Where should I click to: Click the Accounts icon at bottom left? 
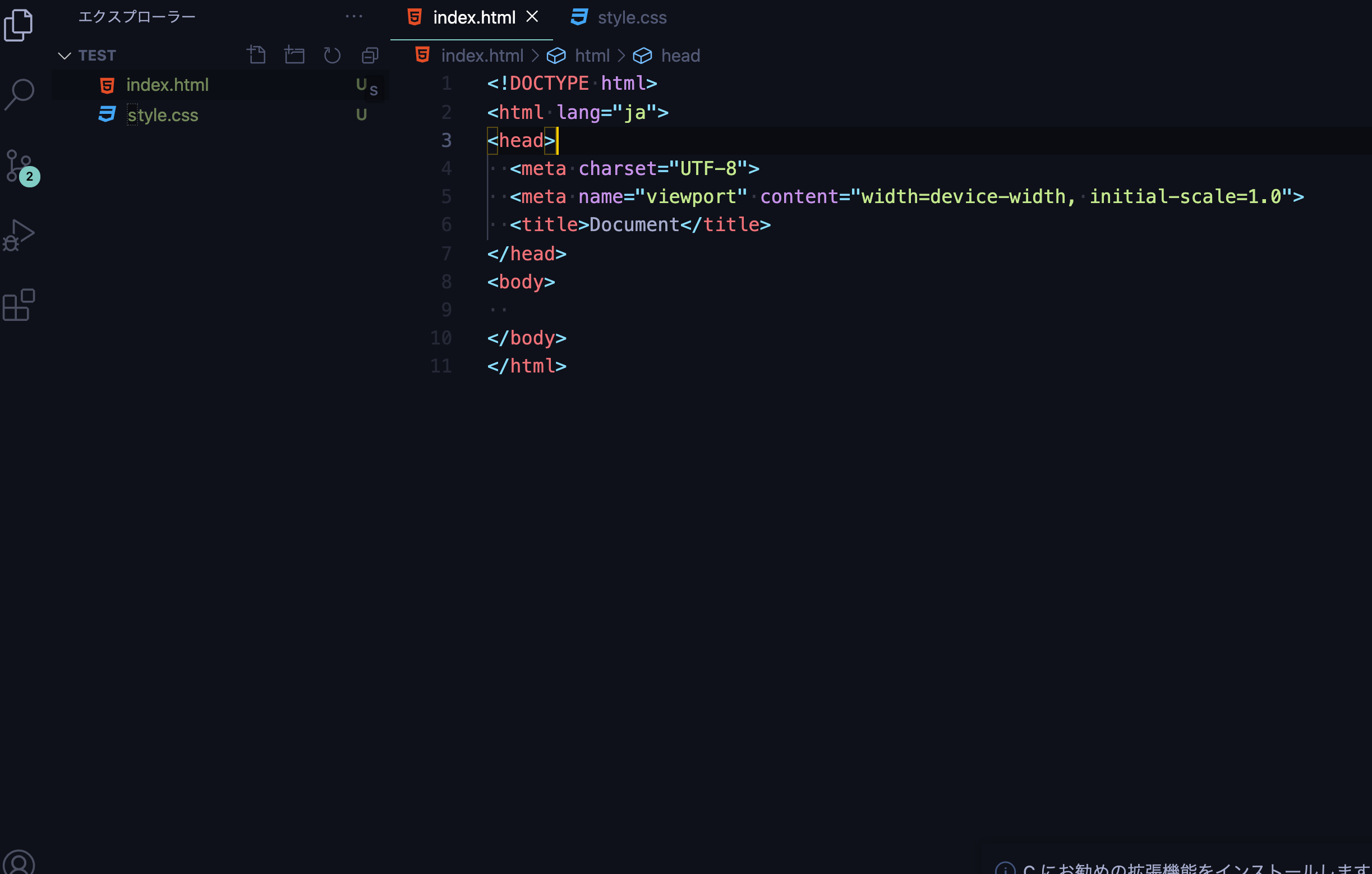19,863
